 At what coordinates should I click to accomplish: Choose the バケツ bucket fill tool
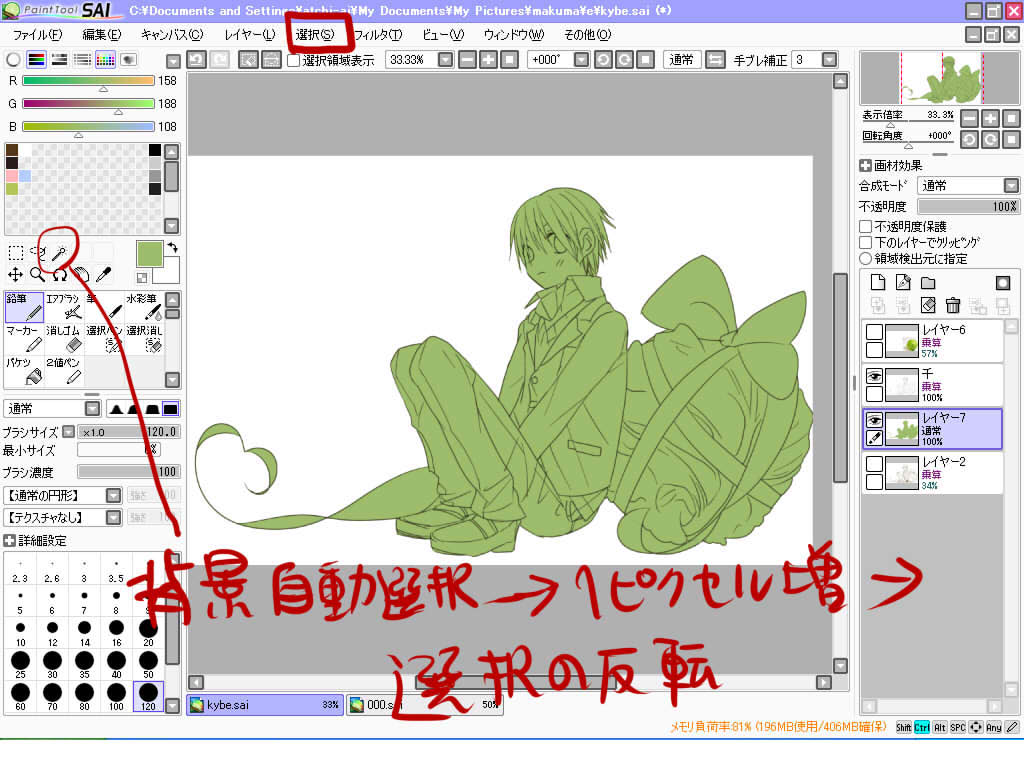[24, 371]
